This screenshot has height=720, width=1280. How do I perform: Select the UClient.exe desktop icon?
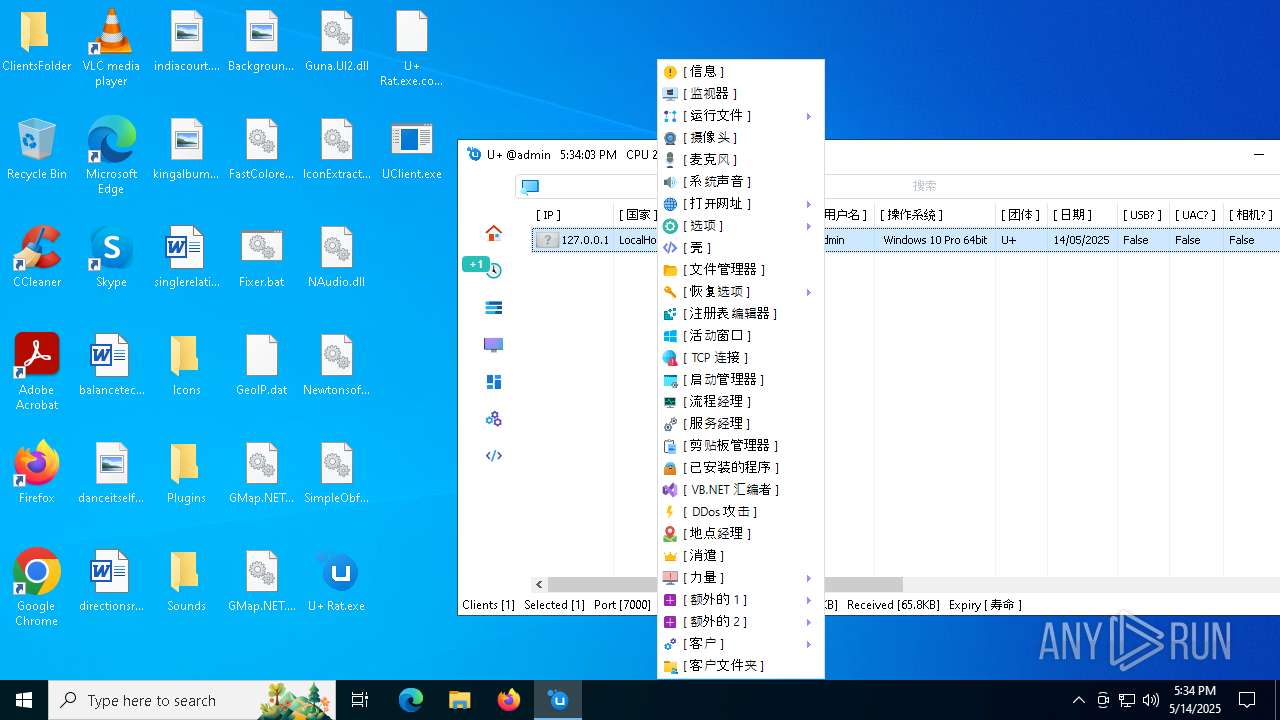(x=411, y=150)
